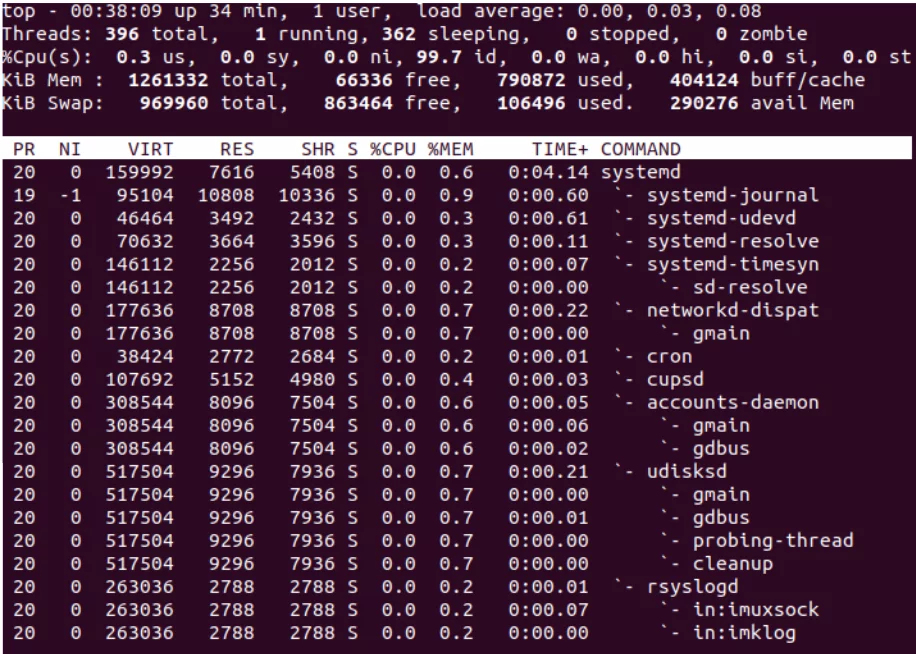Select the accounts-daemon process name

point(733,402)
